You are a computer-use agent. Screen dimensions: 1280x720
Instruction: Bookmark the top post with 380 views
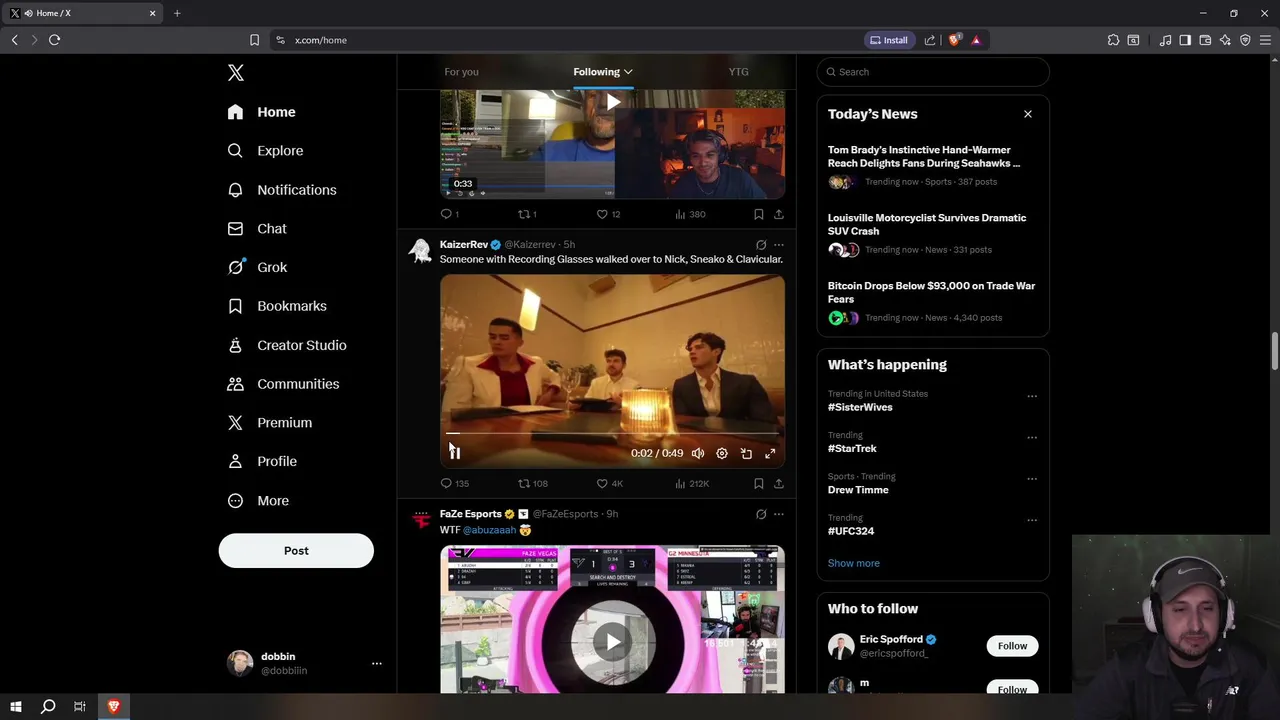click(759, 214)
